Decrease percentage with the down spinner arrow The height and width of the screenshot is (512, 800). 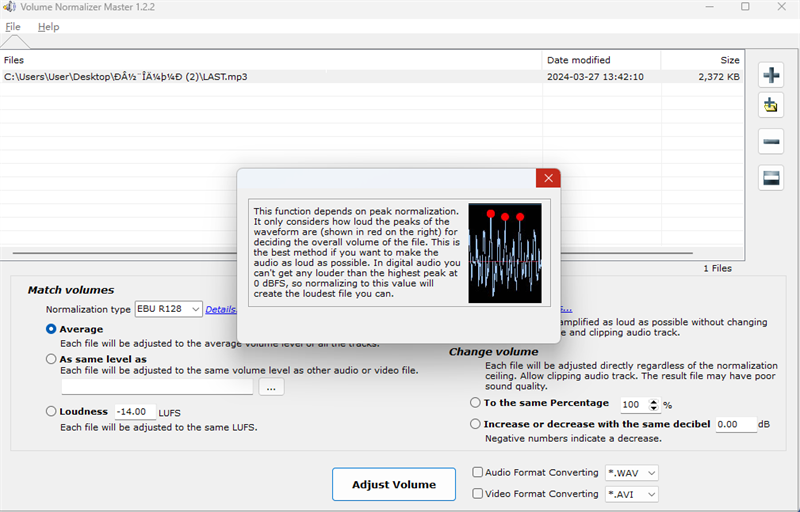click(x=654, y=408)
